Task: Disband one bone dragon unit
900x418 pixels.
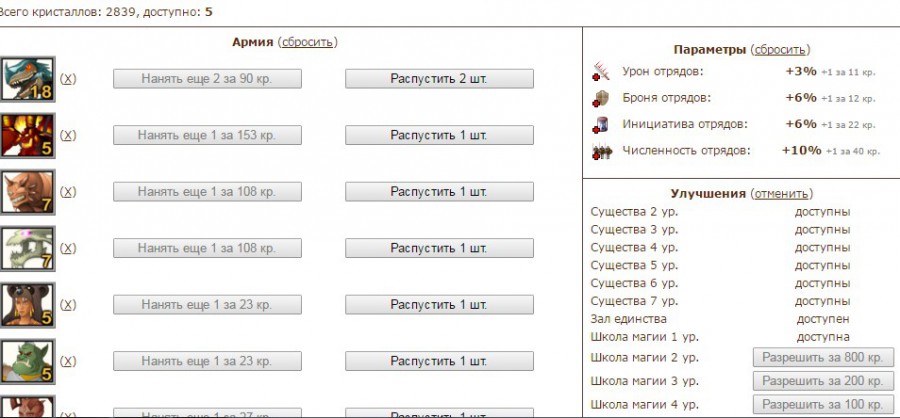Action: pyautogui.click(x=439, y=248)
